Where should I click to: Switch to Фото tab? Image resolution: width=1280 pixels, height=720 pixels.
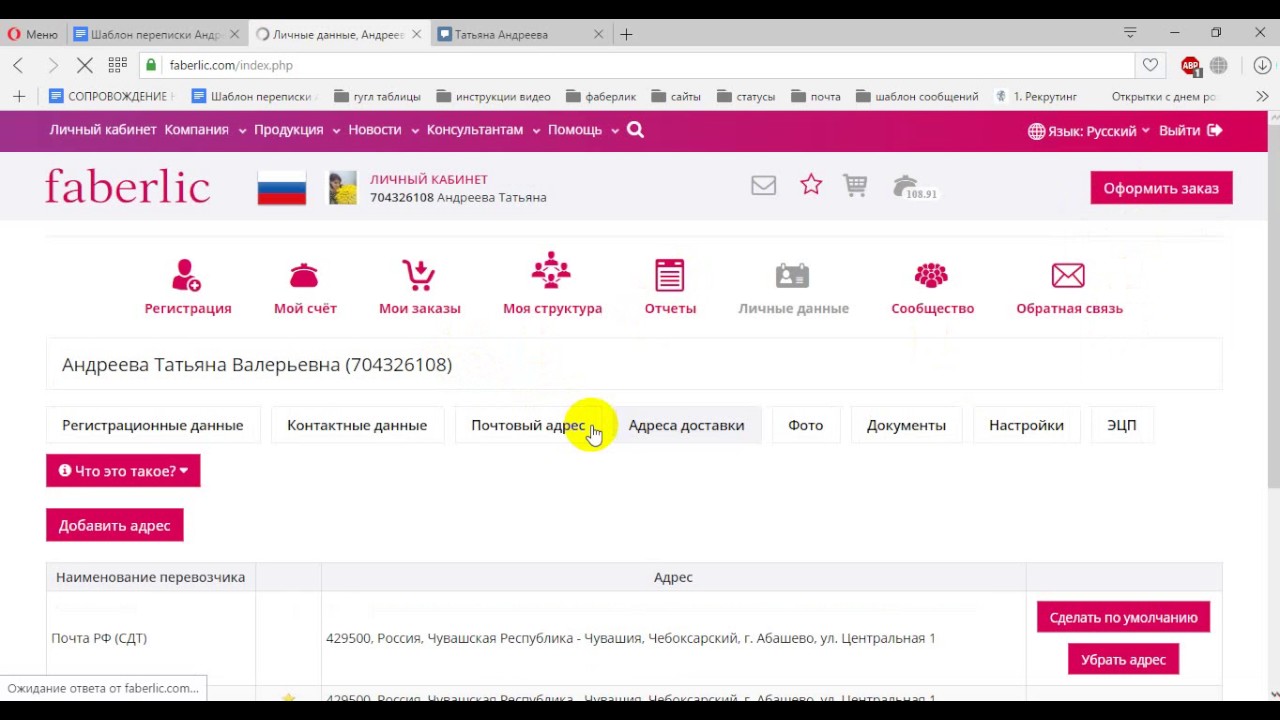pyautogui.click(x=805, y=425)
